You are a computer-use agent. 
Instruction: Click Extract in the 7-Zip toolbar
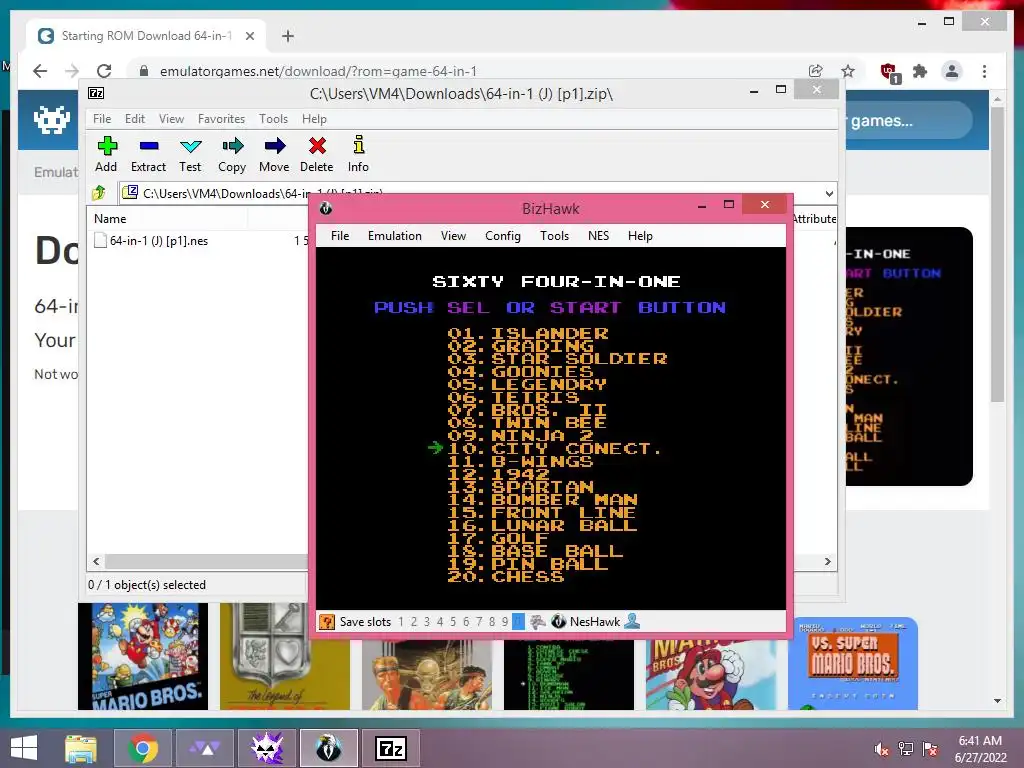(x=148, y=154)
